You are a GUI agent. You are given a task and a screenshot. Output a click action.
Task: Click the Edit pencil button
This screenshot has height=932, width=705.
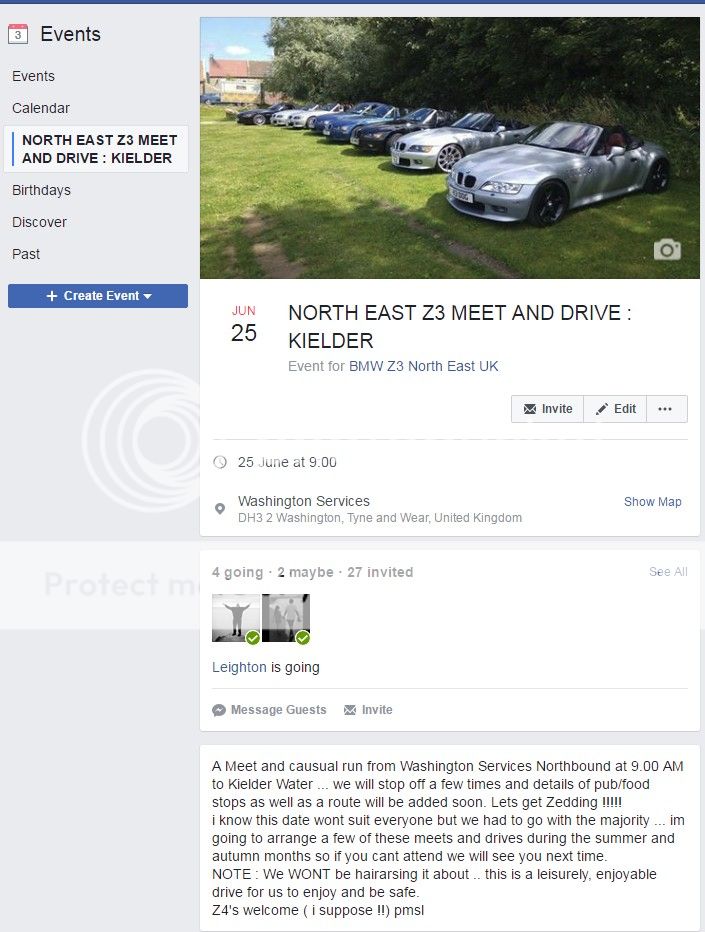coord(615,409)
